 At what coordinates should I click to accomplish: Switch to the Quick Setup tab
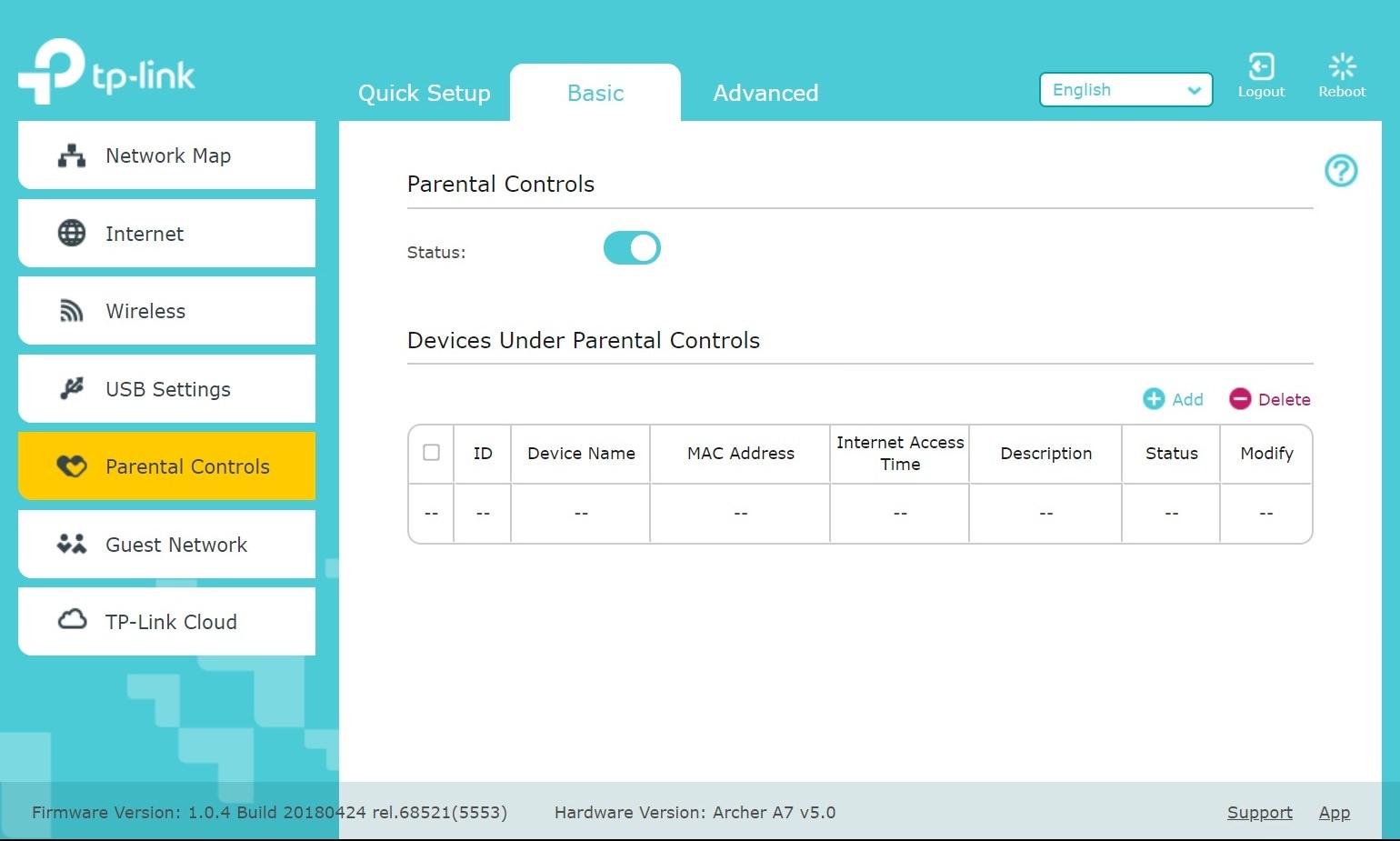coord(425,93)
